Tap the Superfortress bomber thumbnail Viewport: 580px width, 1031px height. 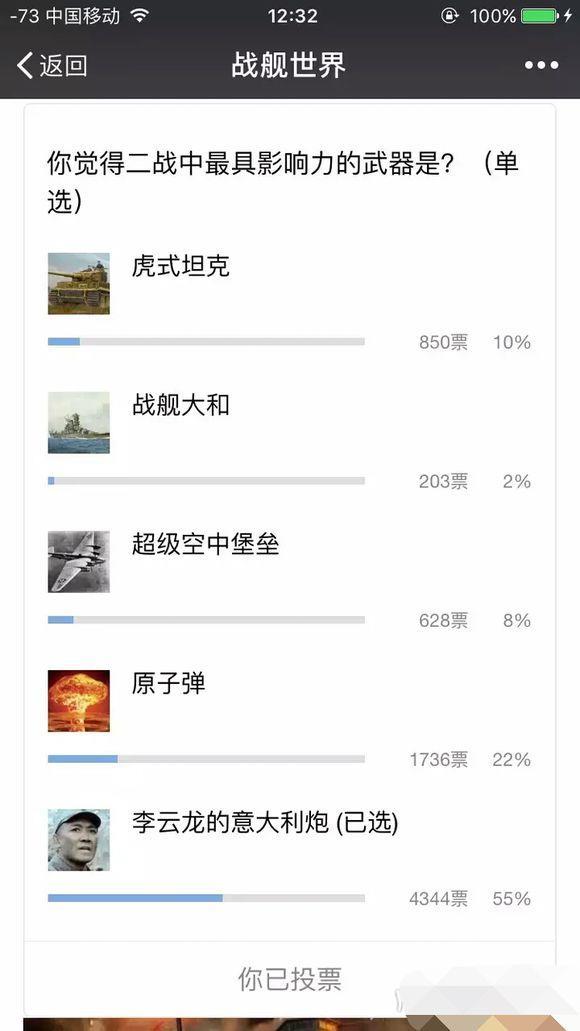click(79, 562)
